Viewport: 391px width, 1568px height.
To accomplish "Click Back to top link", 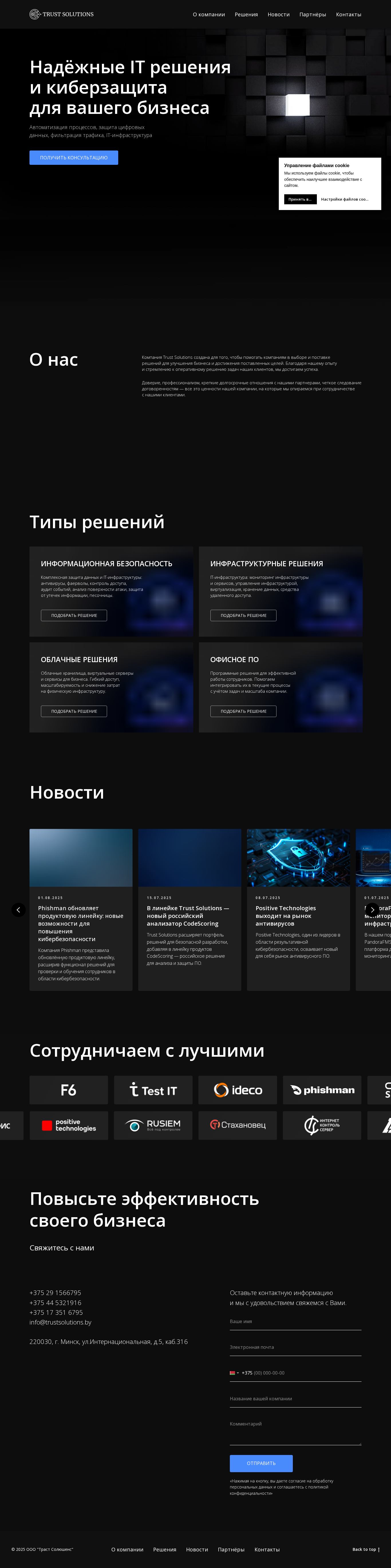I will pos(366,1549).
